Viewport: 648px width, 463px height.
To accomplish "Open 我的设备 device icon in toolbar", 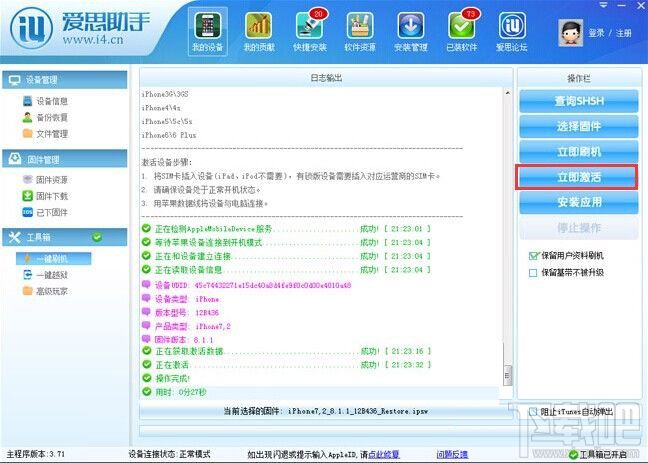I will (x=207, y=32).
